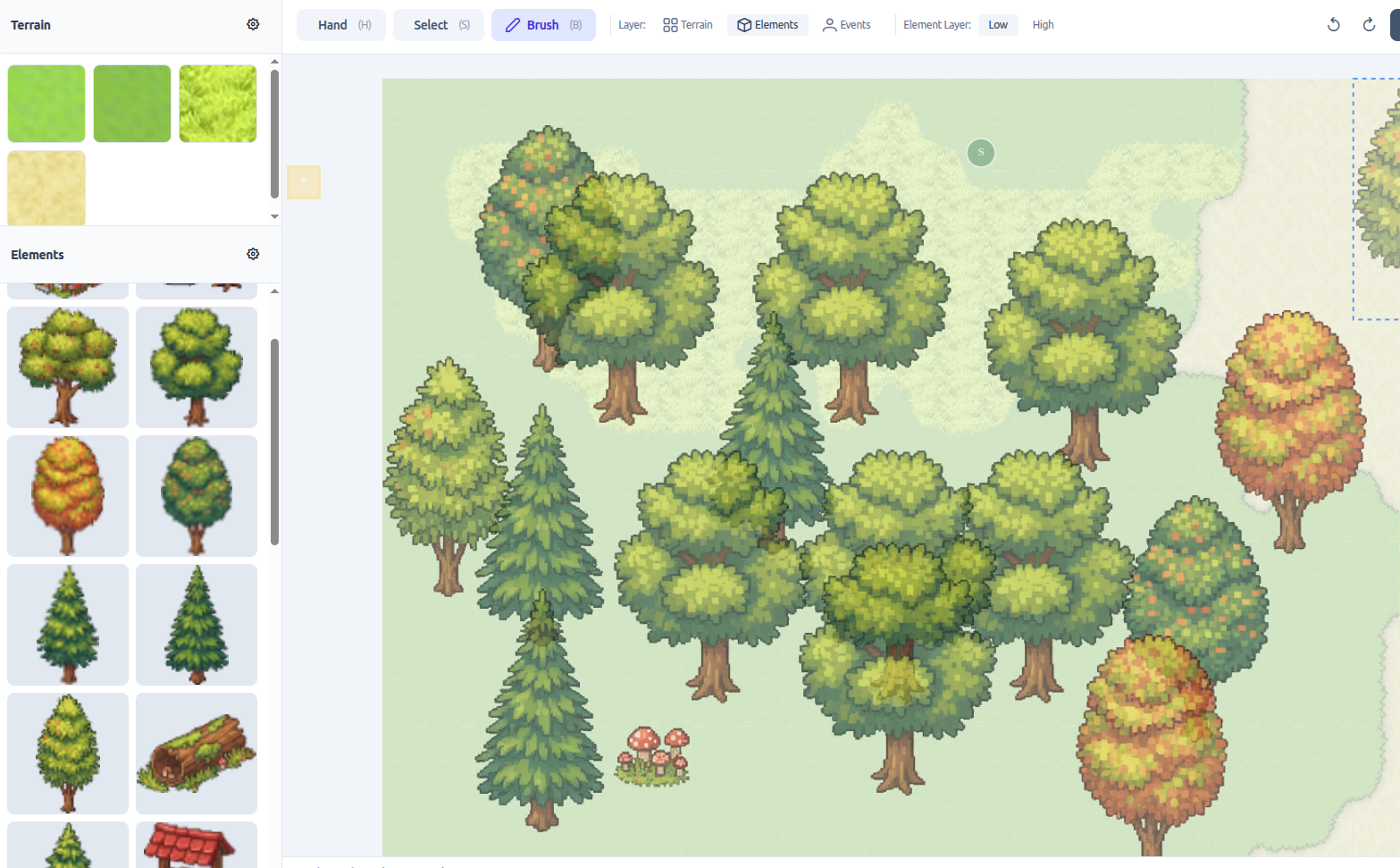Viewport: 1400px width, 868px height.
Task: Click the undo arrow icon
Action: click(x=1333, y=25)
